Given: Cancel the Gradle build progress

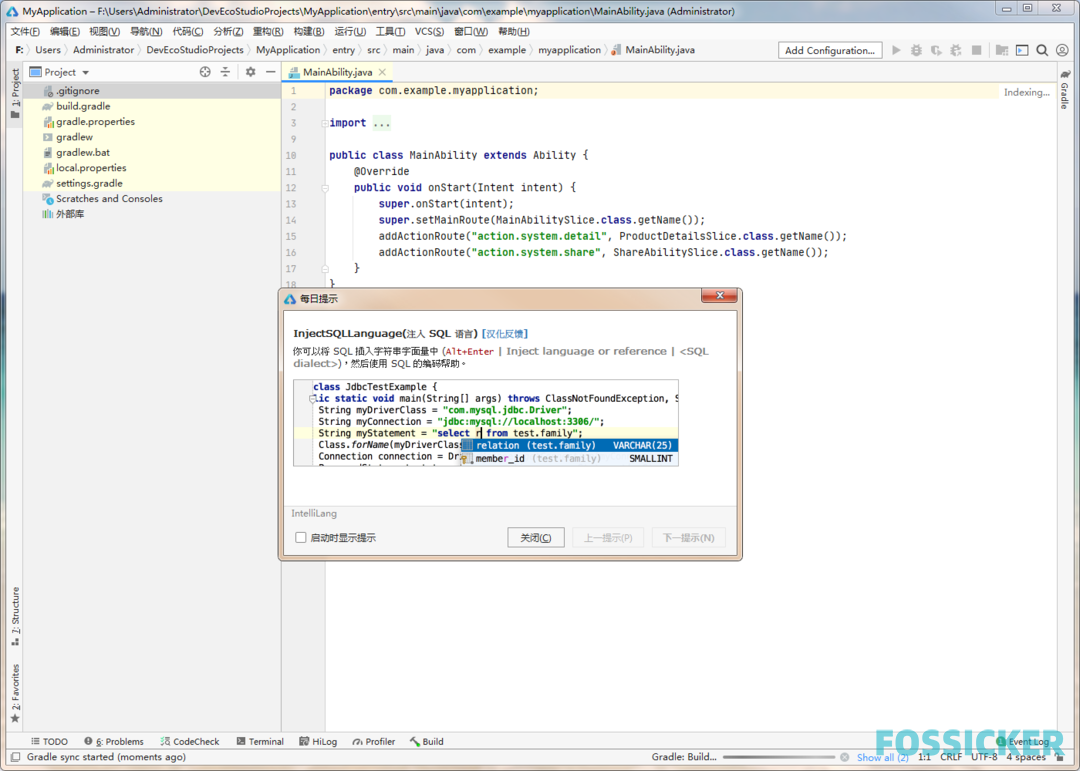Looking at the screenshot, I should tap(844, 757).
